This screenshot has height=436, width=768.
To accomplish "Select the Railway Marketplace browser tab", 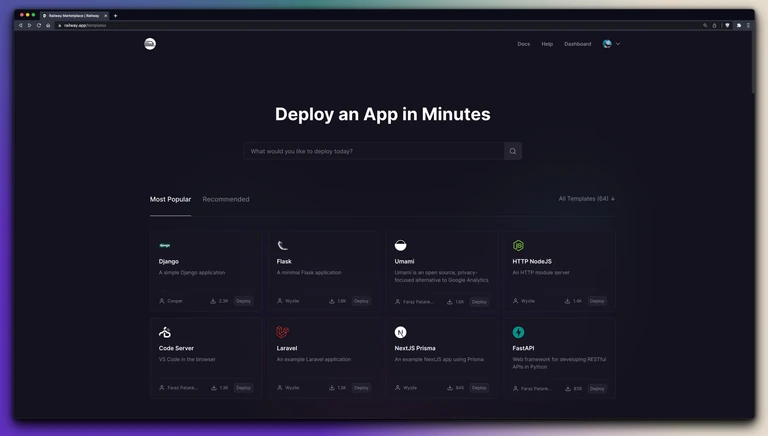I will pos(74,16).
